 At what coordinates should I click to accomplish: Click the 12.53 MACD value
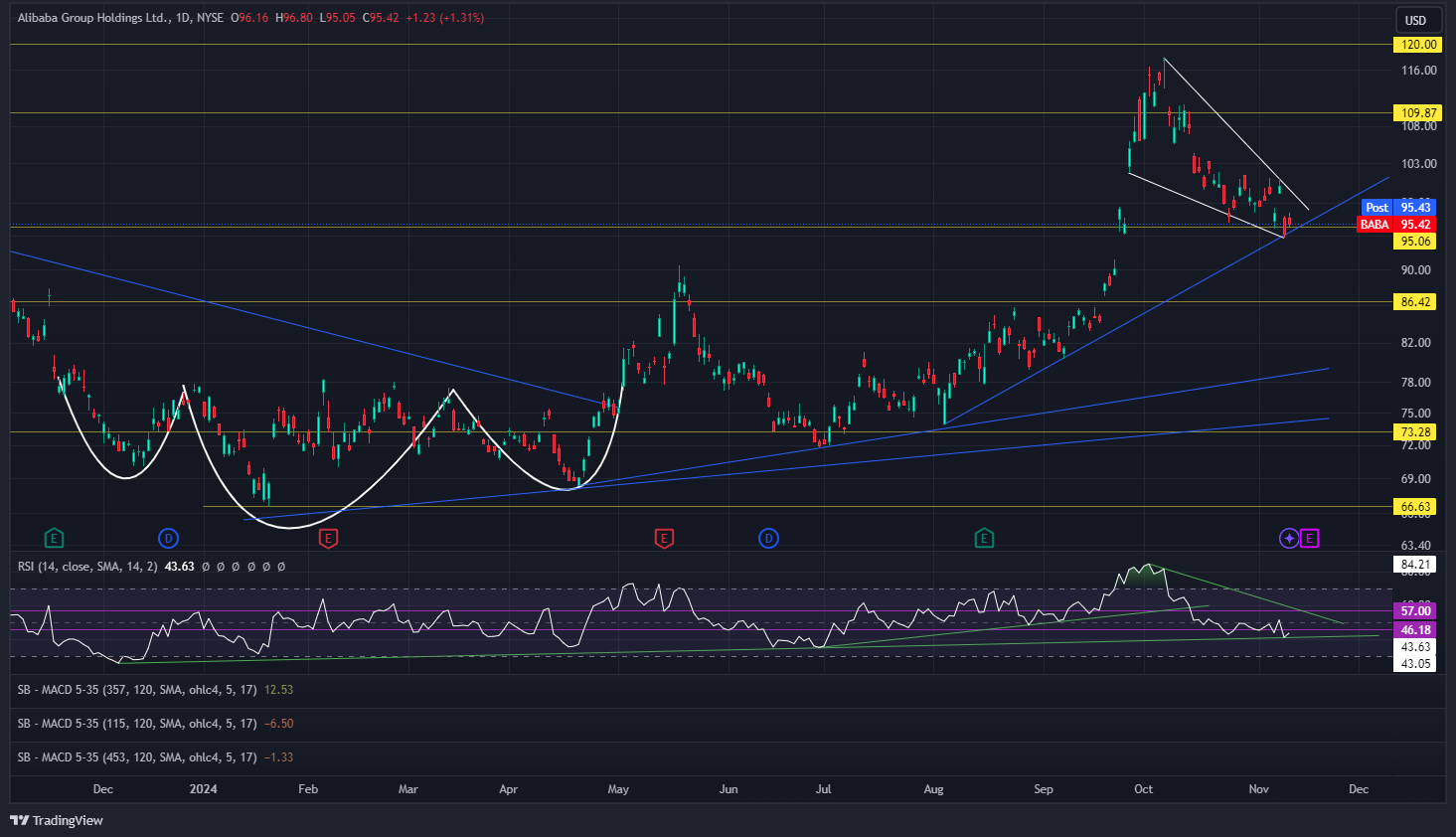pyautogui.click(x=278, y=690)
